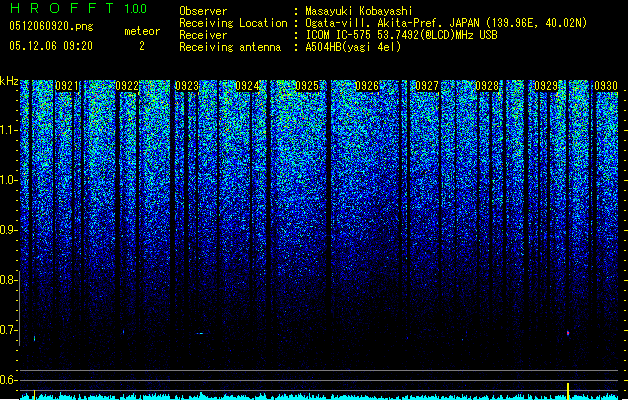Click the 0.6 kHz axis tick label
The height and width of the screenshot is (400, 629).
click(8, 380)
